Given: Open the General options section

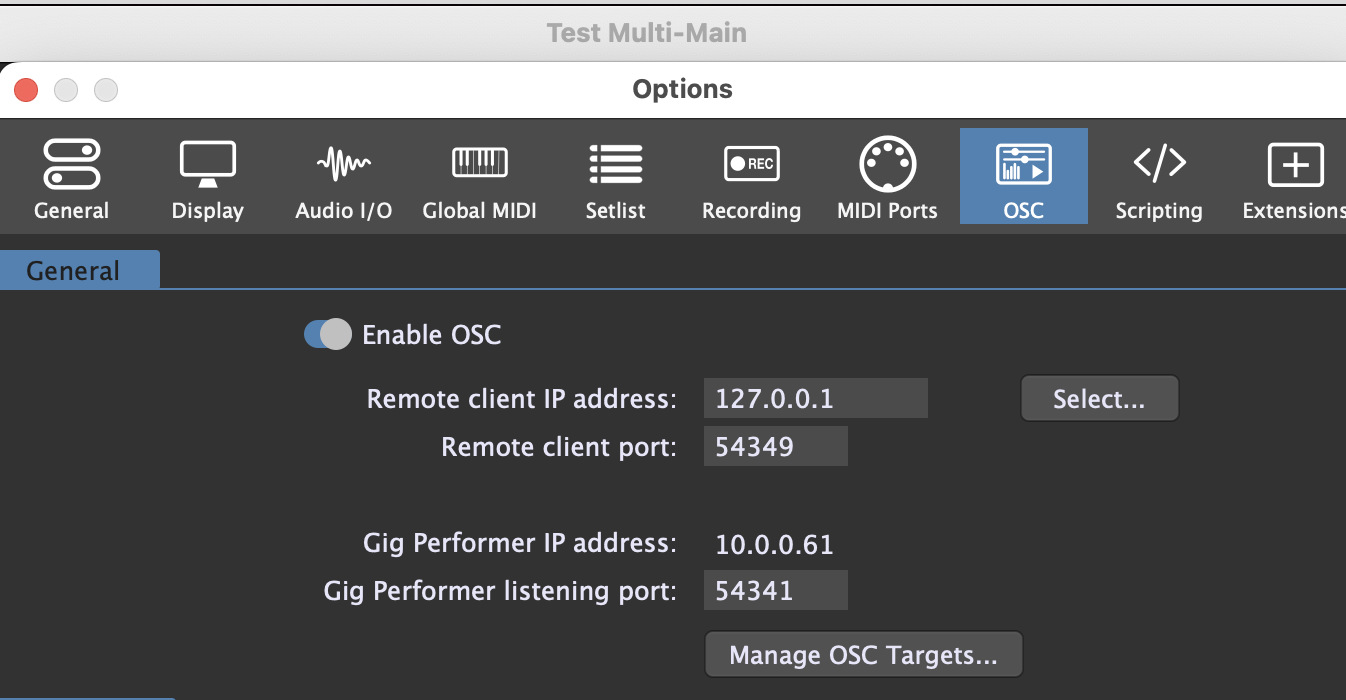Looking at the screenshot, I should (71, 178).
